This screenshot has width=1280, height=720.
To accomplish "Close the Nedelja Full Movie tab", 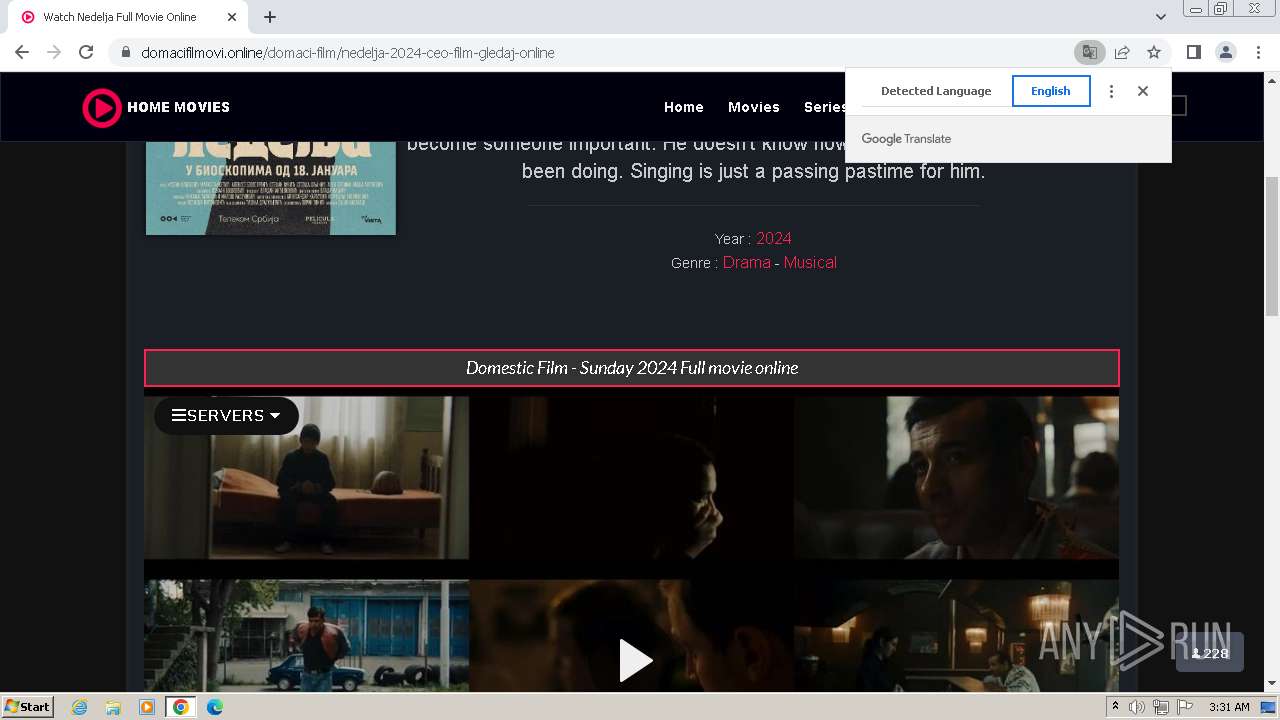I will [x=232, y=17].
